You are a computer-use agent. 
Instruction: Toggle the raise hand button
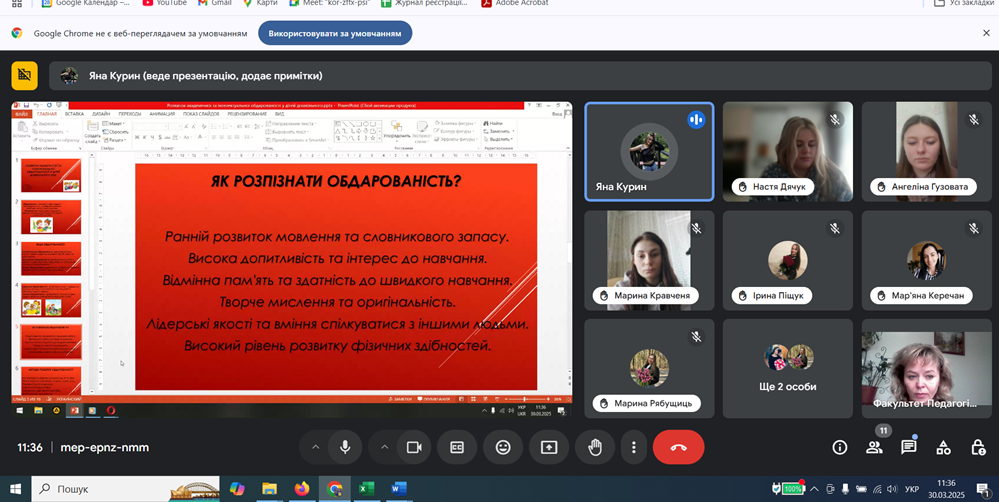[594, 447]
